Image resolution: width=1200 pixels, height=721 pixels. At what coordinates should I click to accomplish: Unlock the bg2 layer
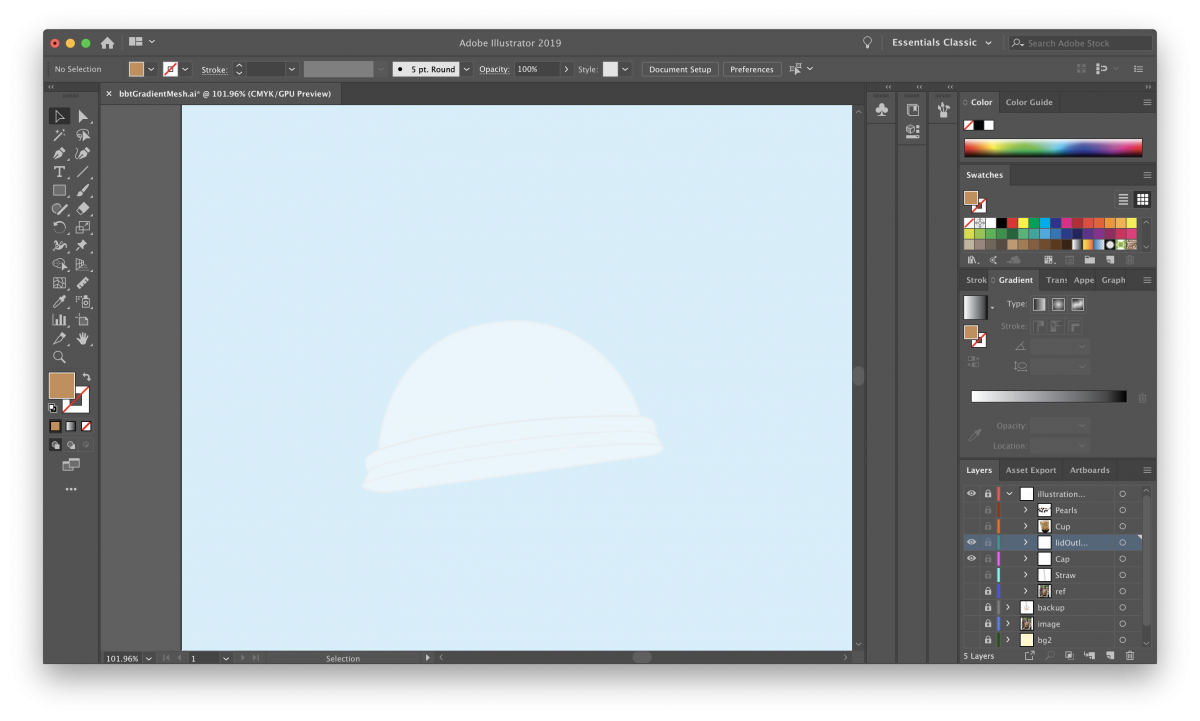988,640
